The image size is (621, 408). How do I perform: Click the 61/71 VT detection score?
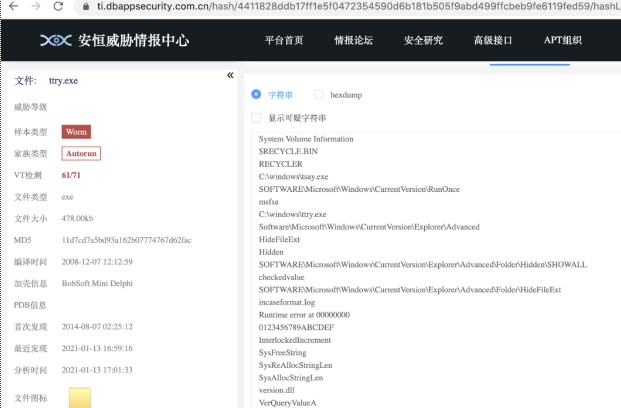pos(72,175)
